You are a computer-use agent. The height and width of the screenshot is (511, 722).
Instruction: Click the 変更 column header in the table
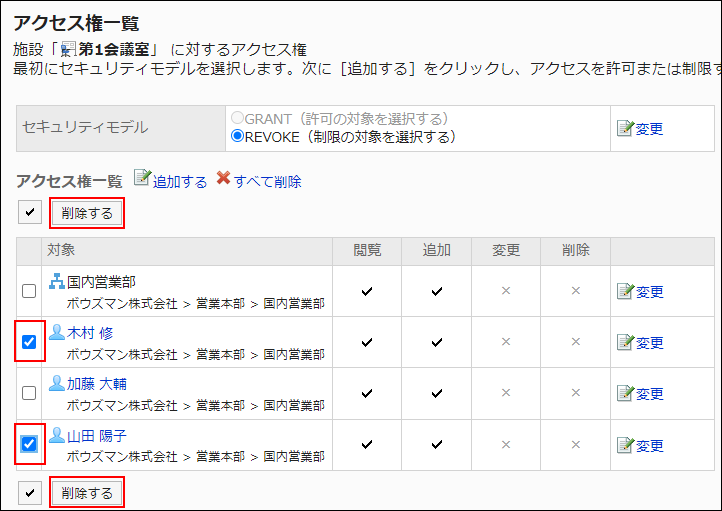[x=506, y=250]
